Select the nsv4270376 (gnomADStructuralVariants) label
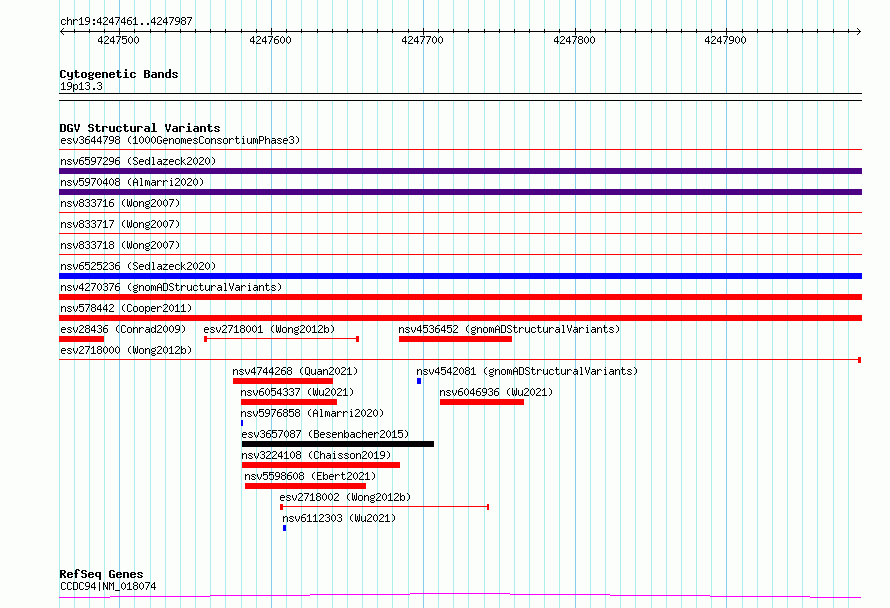The width and height of the screenshot is (890, 608). pyautogui.click(x=171, y=287)
